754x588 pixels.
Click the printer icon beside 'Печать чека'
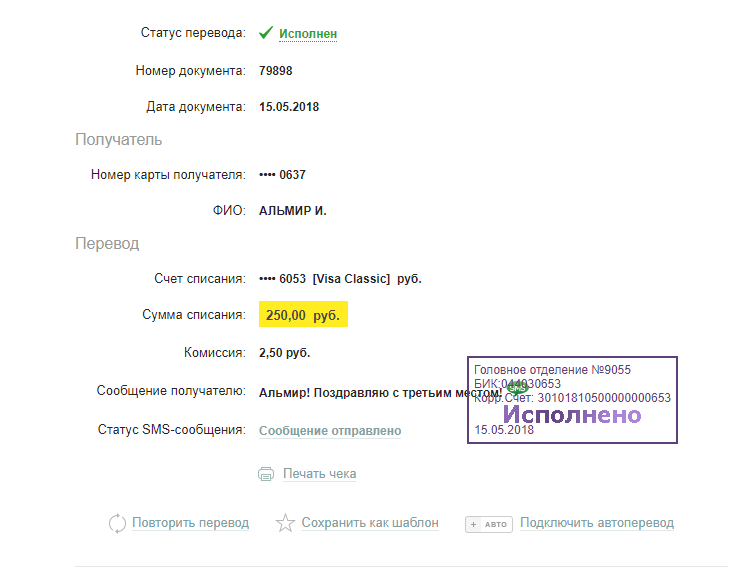coord(266,474)
